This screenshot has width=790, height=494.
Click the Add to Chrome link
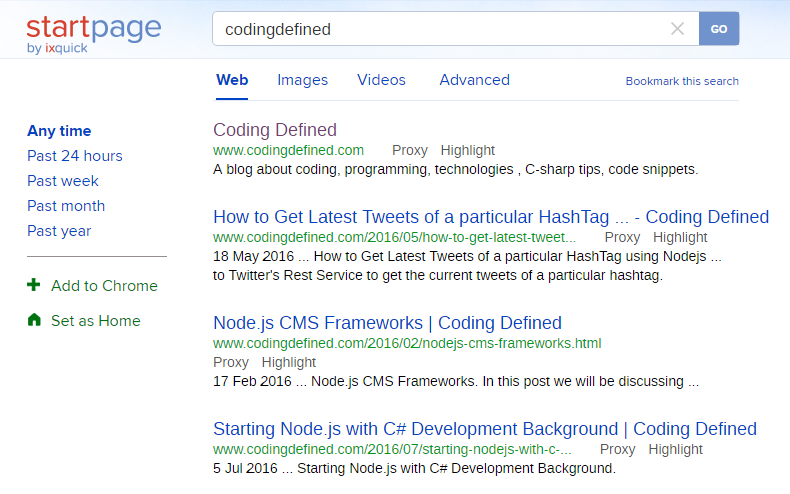pos(104,286)
